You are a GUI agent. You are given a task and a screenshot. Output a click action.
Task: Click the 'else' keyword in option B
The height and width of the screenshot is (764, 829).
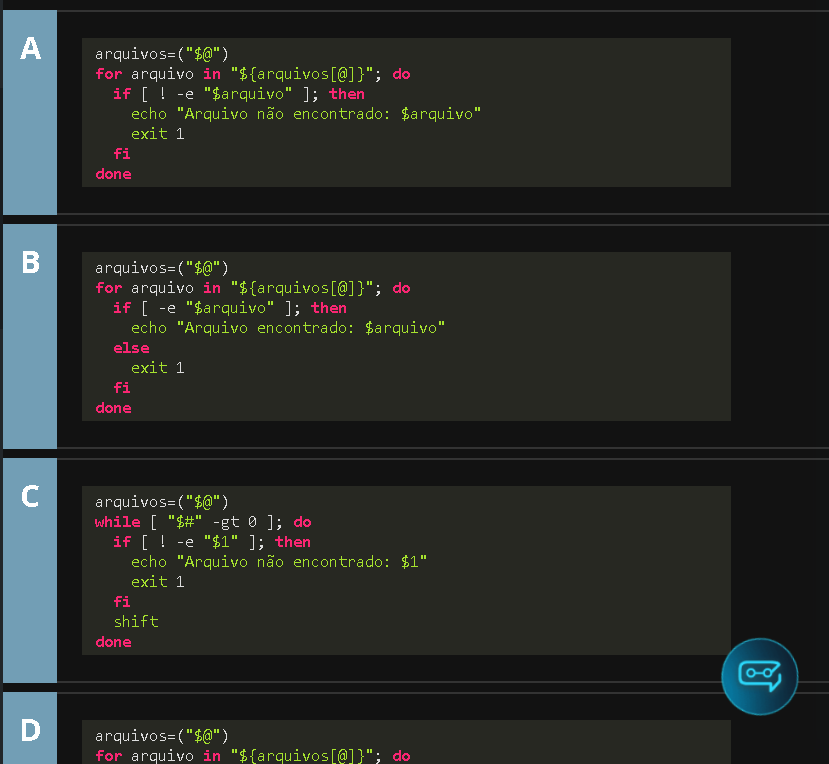pos(131,348)
